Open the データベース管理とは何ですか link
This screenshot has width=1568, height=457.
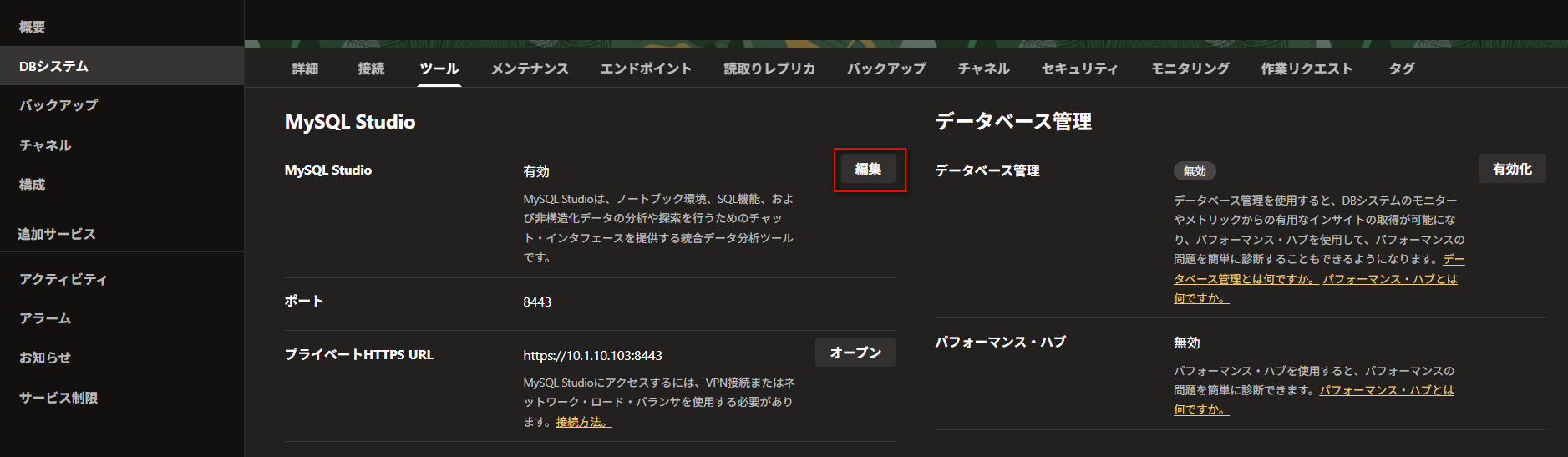pos(1244,279)
